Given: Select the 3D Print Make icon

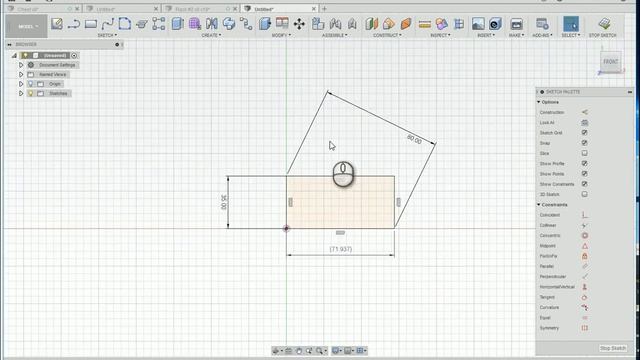Looking at the screenshot, I should pos(516,24).
